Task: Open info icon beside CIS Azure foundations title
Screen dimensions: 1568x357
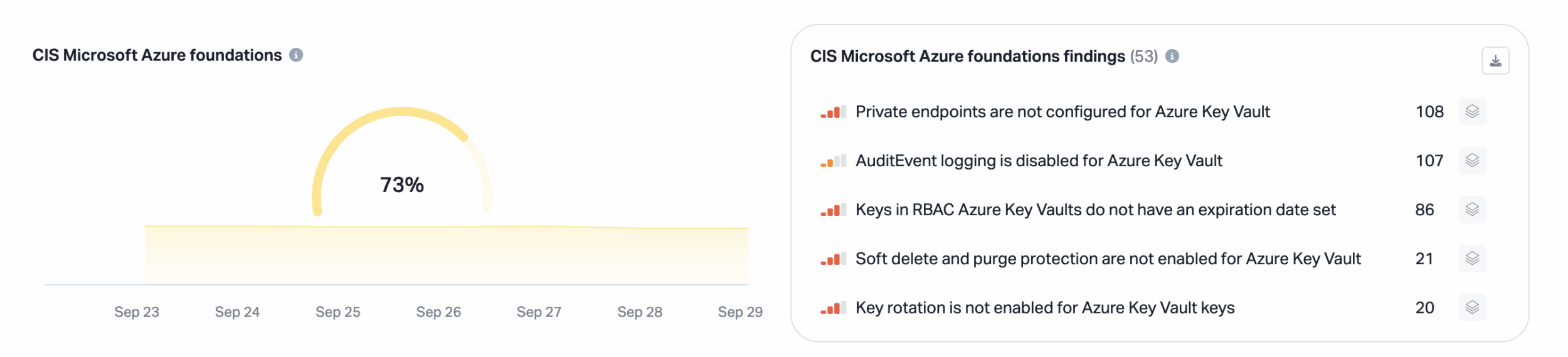Action: point(296,55)
